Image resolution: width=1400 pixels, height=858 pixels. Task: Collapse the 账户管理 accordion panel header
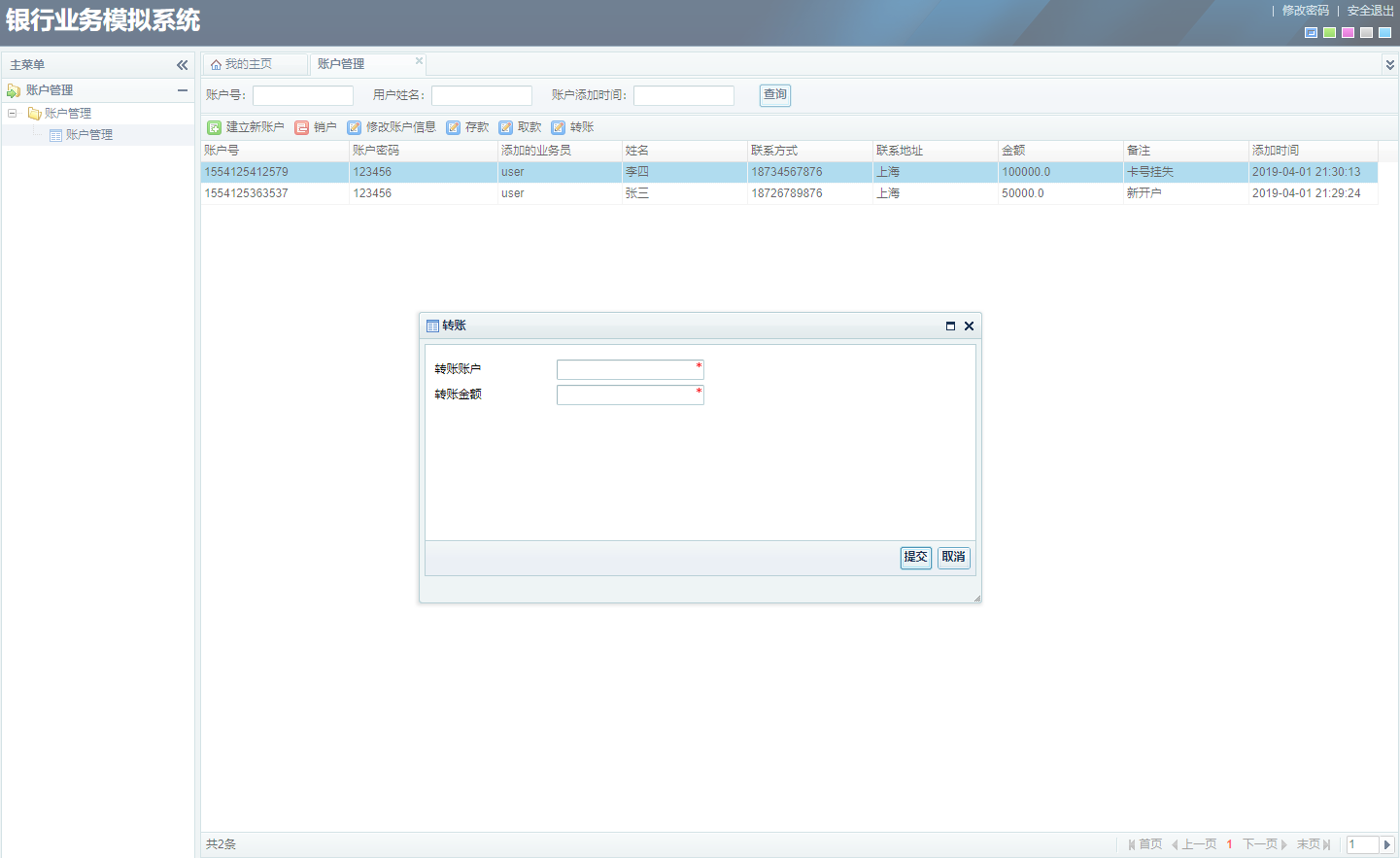pyautogui.click(x=182, y=90)
